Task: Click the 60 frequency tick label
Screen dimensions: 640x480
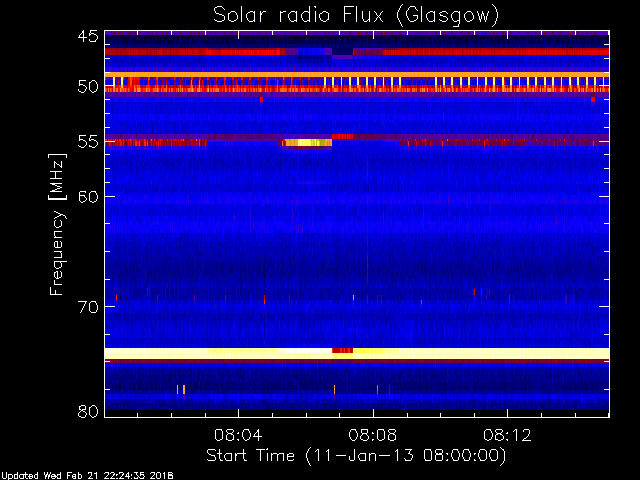Action: tap(88, 196)
